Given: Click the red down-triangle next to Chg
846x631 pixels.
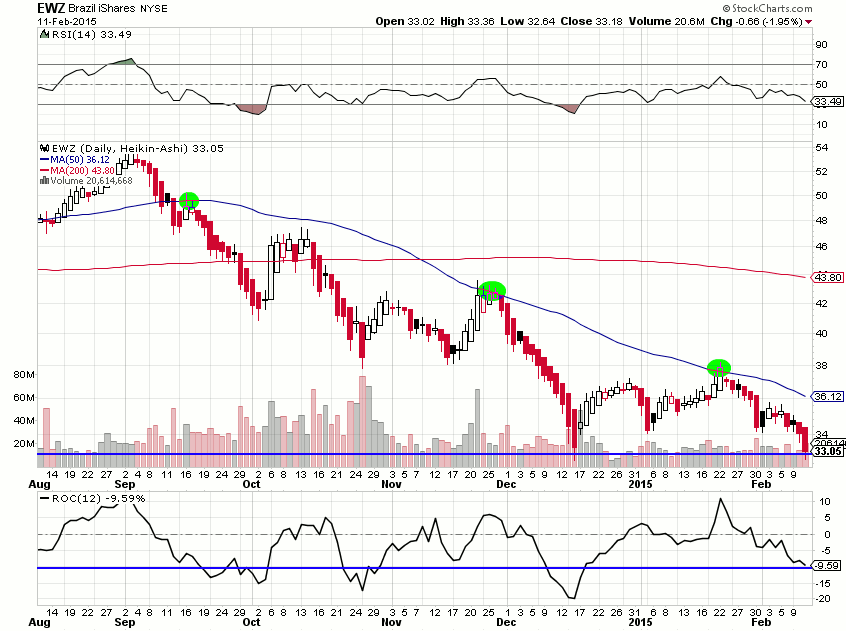Looking at the screenshot, I should click(808, 22).
